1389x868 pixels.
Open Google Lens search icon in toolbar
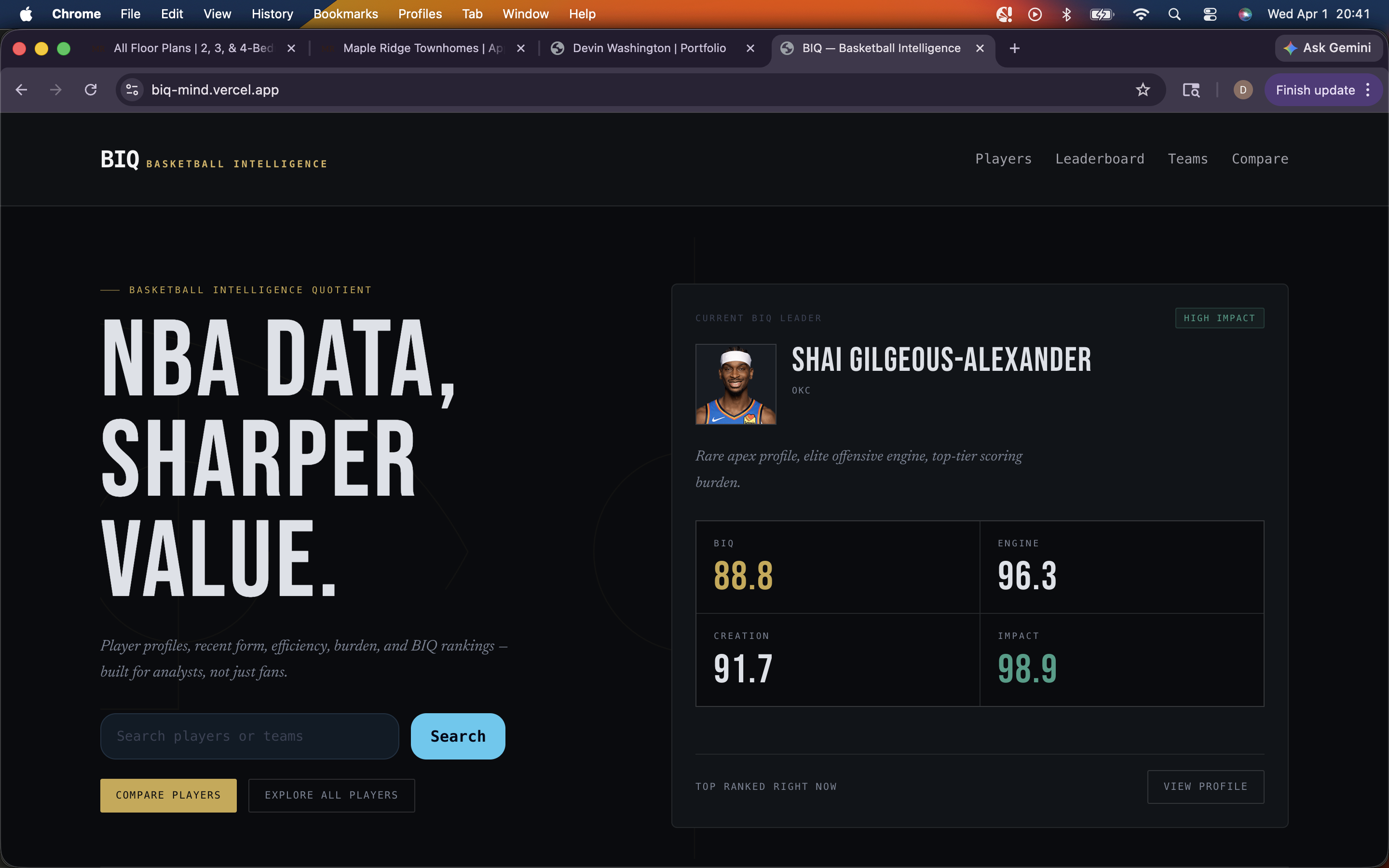1191,90
